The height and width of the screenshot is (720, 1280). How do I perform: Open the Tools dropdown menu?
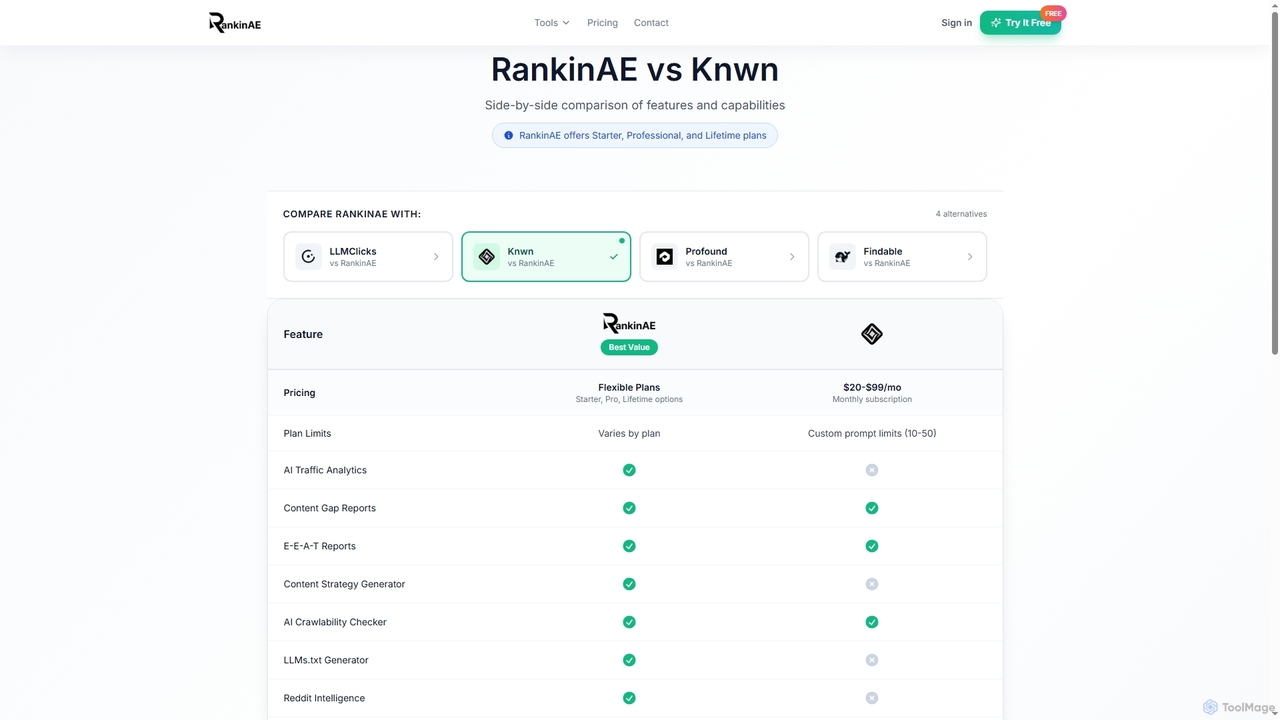click(x=551, y=22)
